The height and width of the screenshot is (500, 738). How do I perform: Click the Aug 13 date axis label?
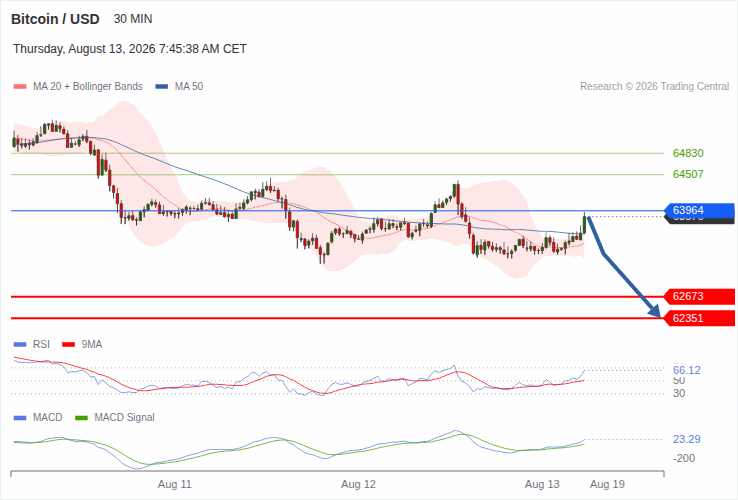(x=542, y=484)
